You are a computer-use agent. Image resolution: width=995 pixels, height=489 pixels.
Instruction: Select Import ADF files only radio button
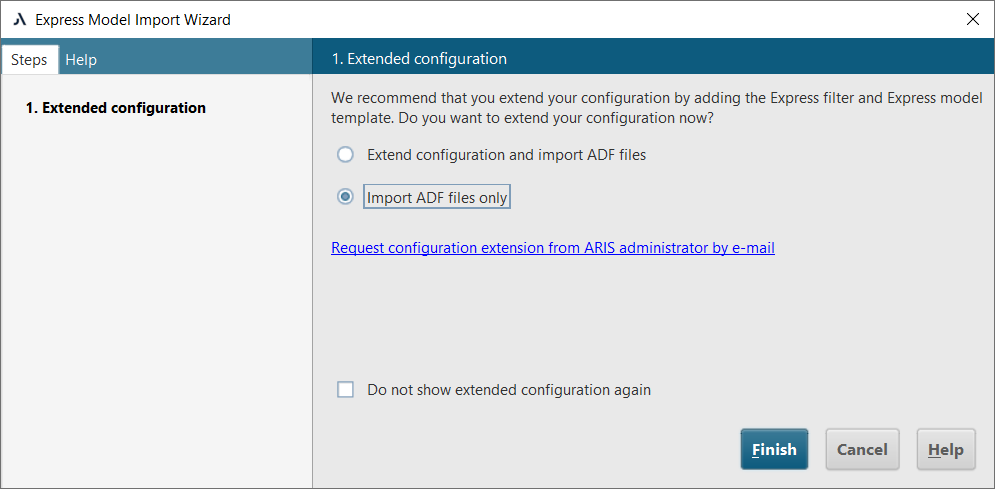(x=345, y=197)
